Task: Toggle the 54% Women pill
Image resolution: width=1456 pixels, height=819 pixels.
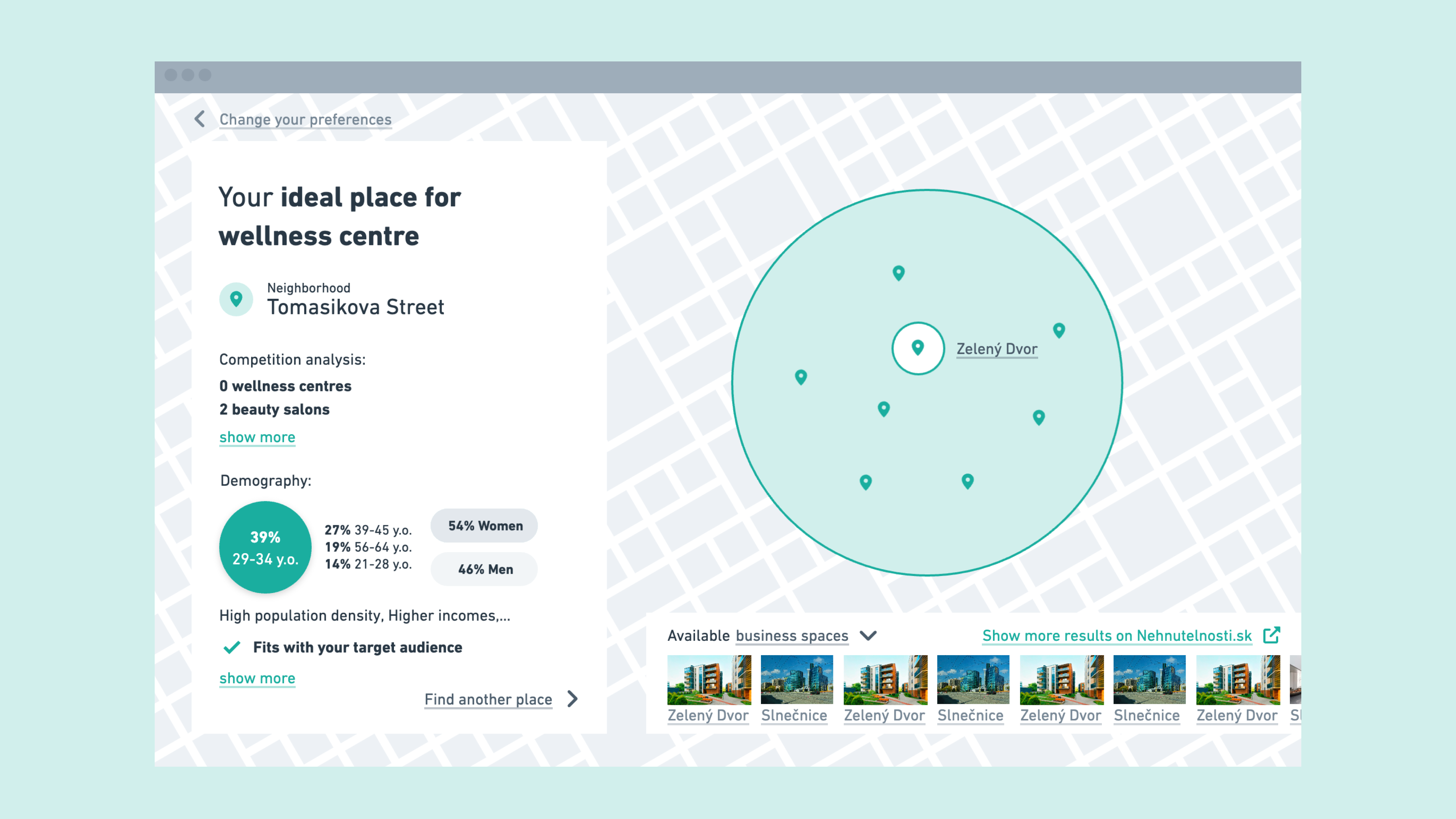Action: [485, 526]
